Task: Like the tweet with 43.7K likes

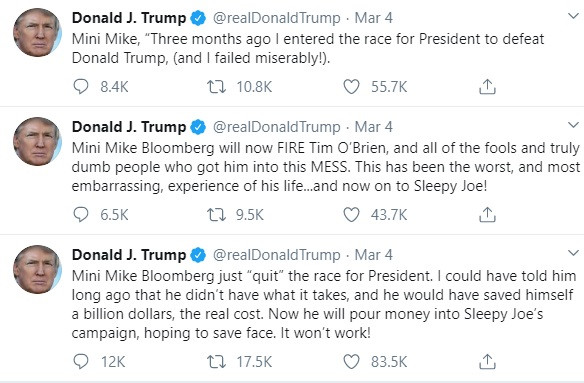Action: click(x=351, y=215)
